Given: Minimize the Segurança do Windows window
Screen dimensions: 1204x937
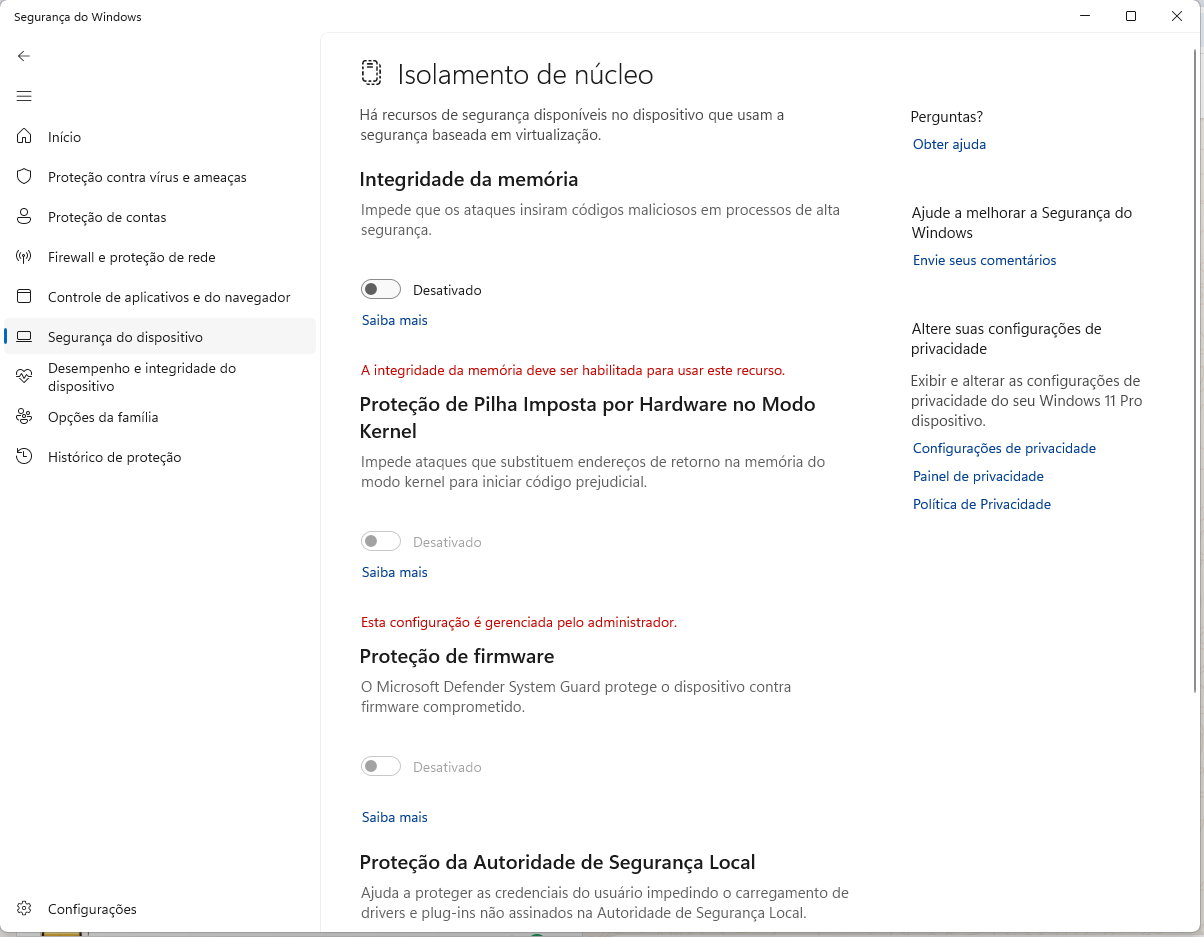Looking at the screenshot, I should (1085, 16).
